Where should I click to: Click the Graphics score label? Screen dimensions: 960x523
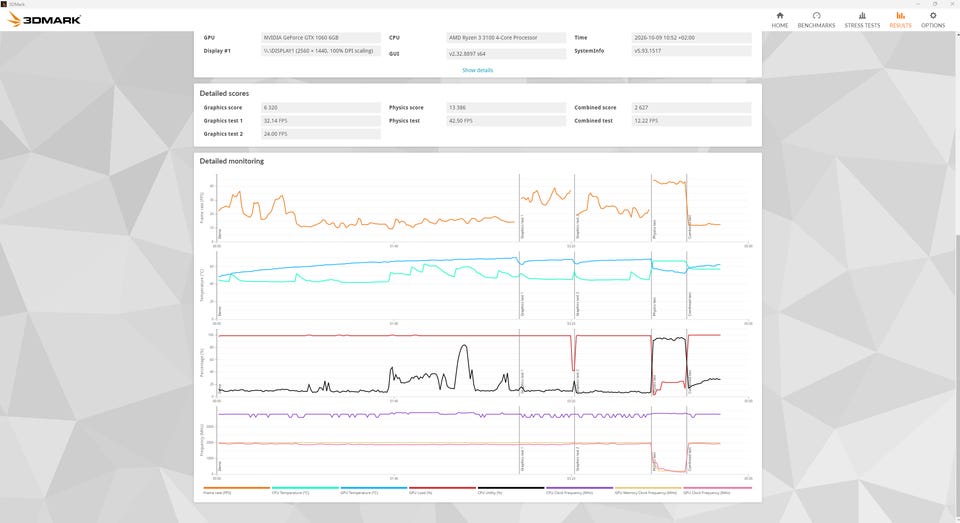point(223,108)
